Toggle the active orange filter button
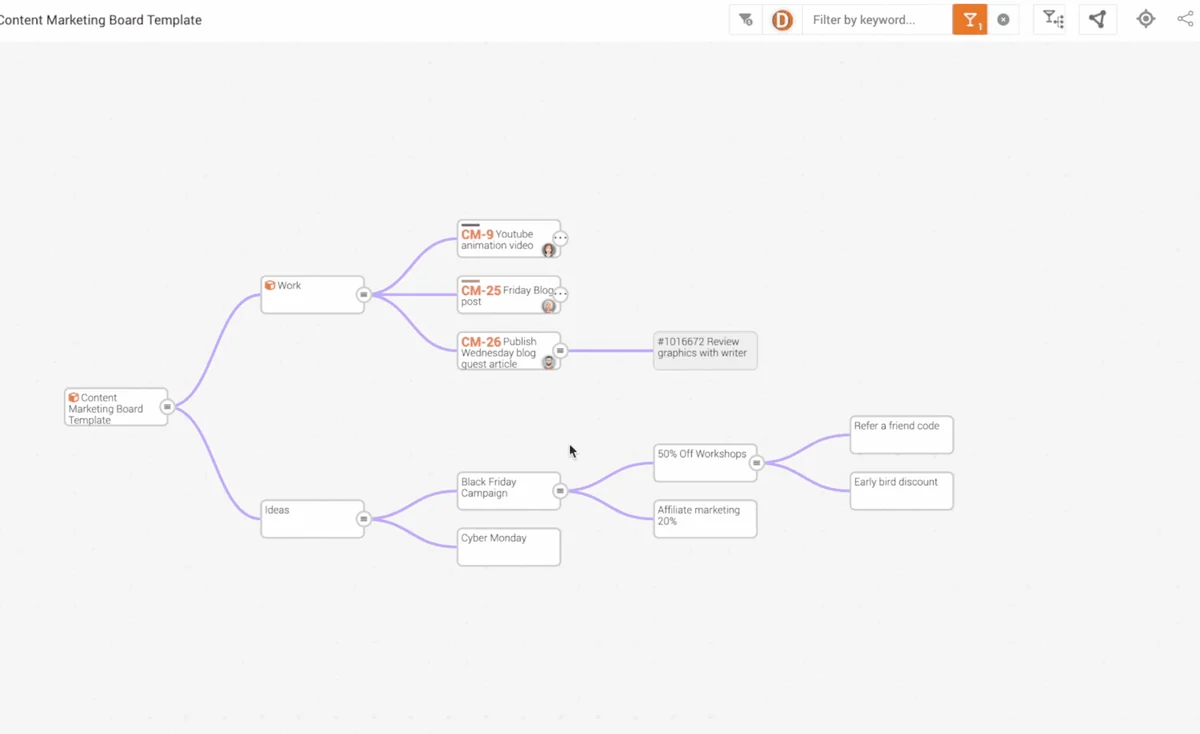 point(970,20)
